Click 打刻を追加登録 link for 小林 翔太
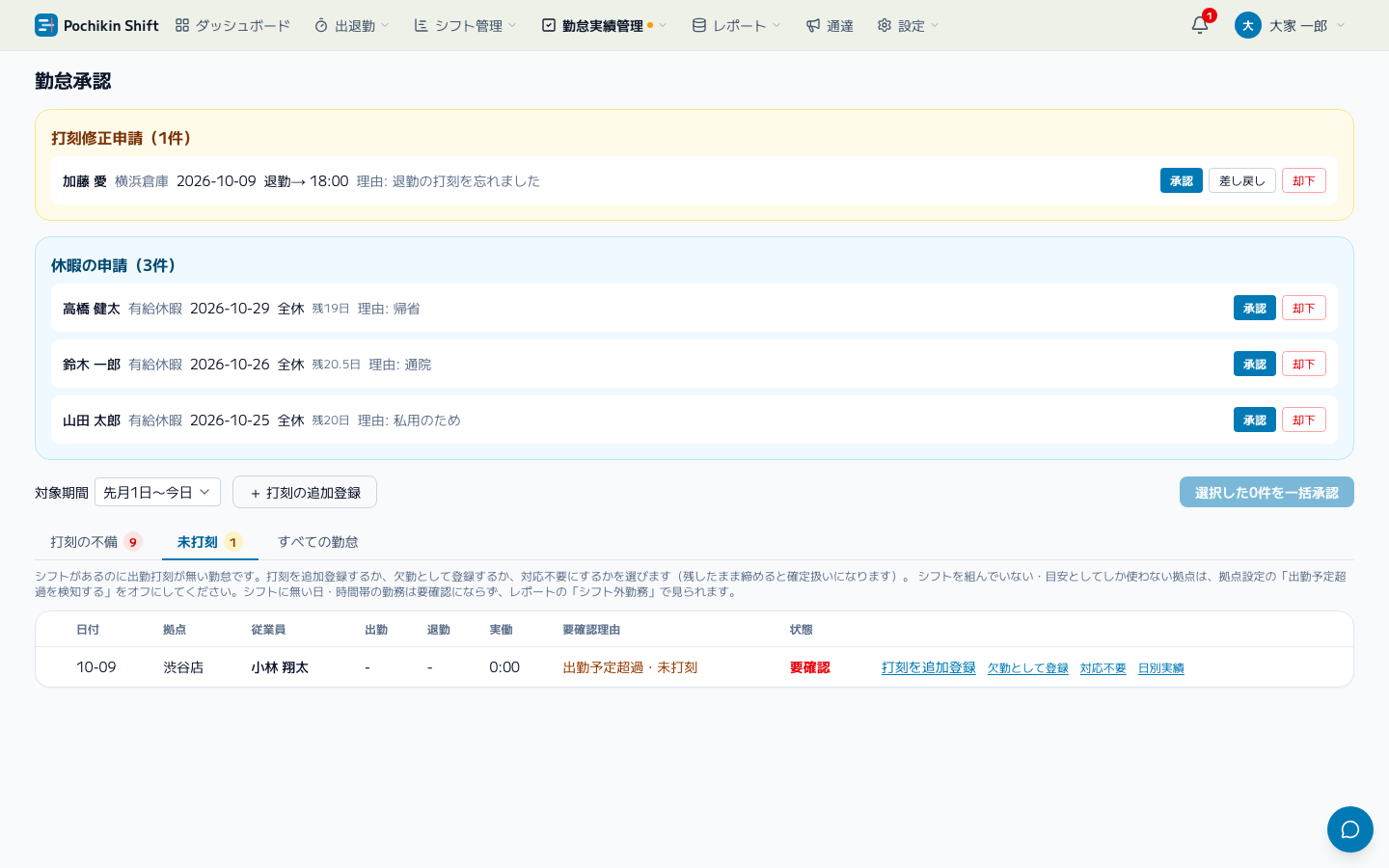 (x=929, y=667)
